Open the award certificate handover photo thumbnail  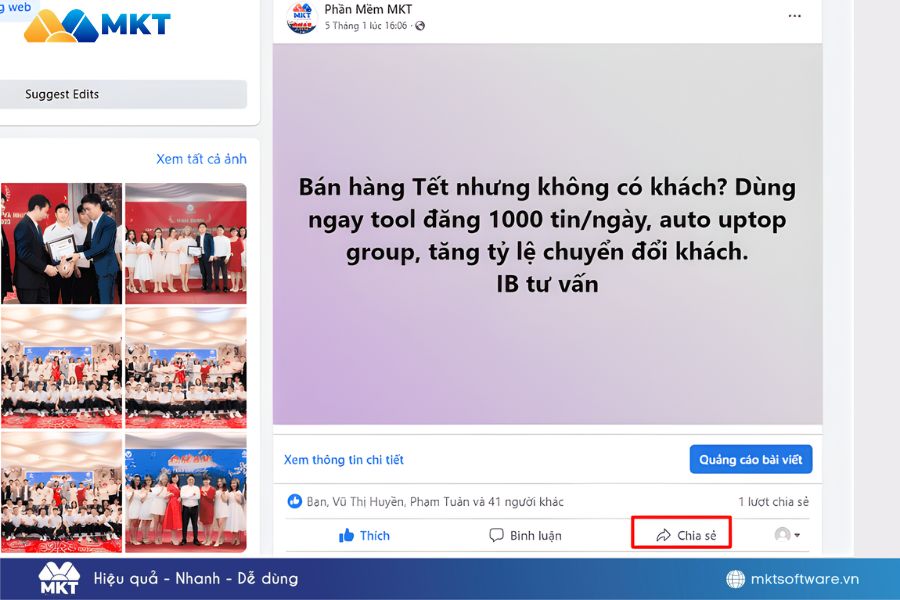(61, 243)
